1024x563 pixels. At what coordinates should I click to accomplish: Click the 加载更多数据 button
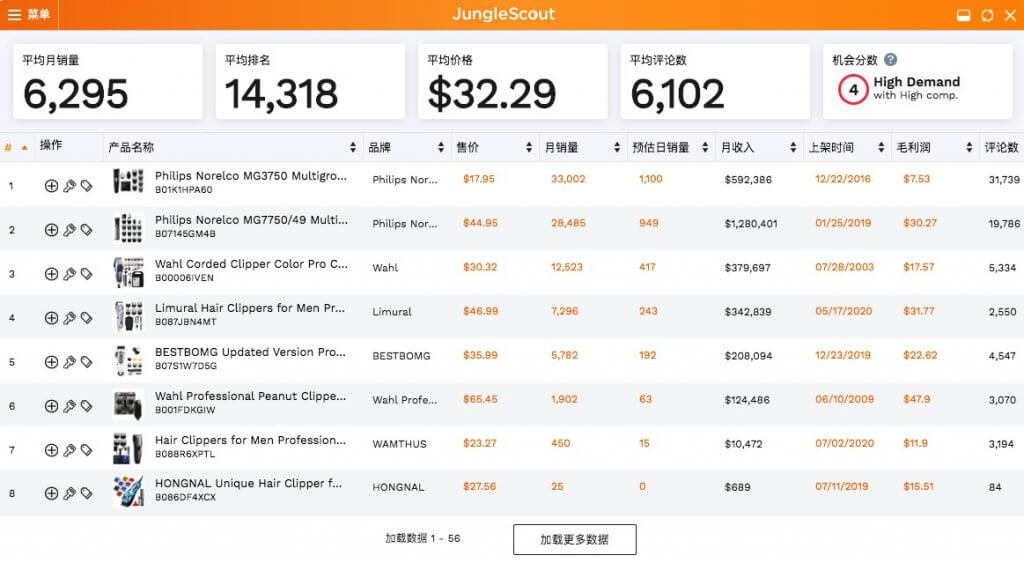[x=575, y=539]
